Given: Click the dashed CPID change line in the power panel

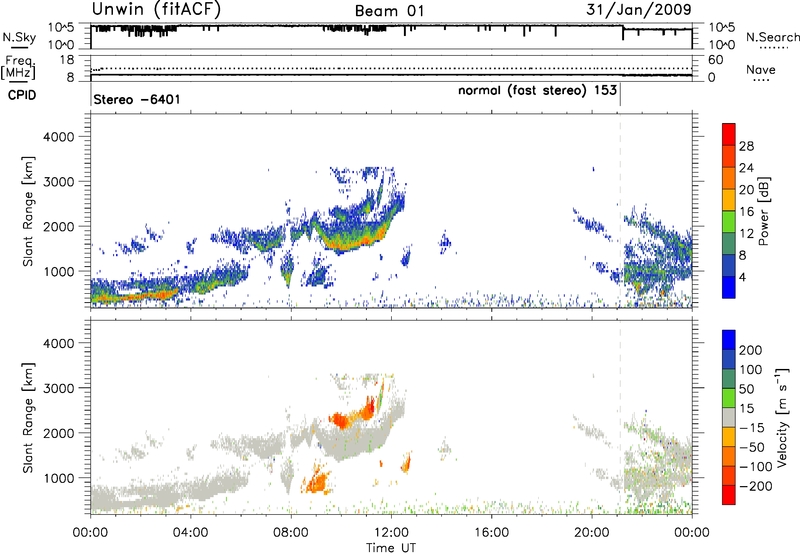Looking at the screenshot, I should tap(620, 210).
